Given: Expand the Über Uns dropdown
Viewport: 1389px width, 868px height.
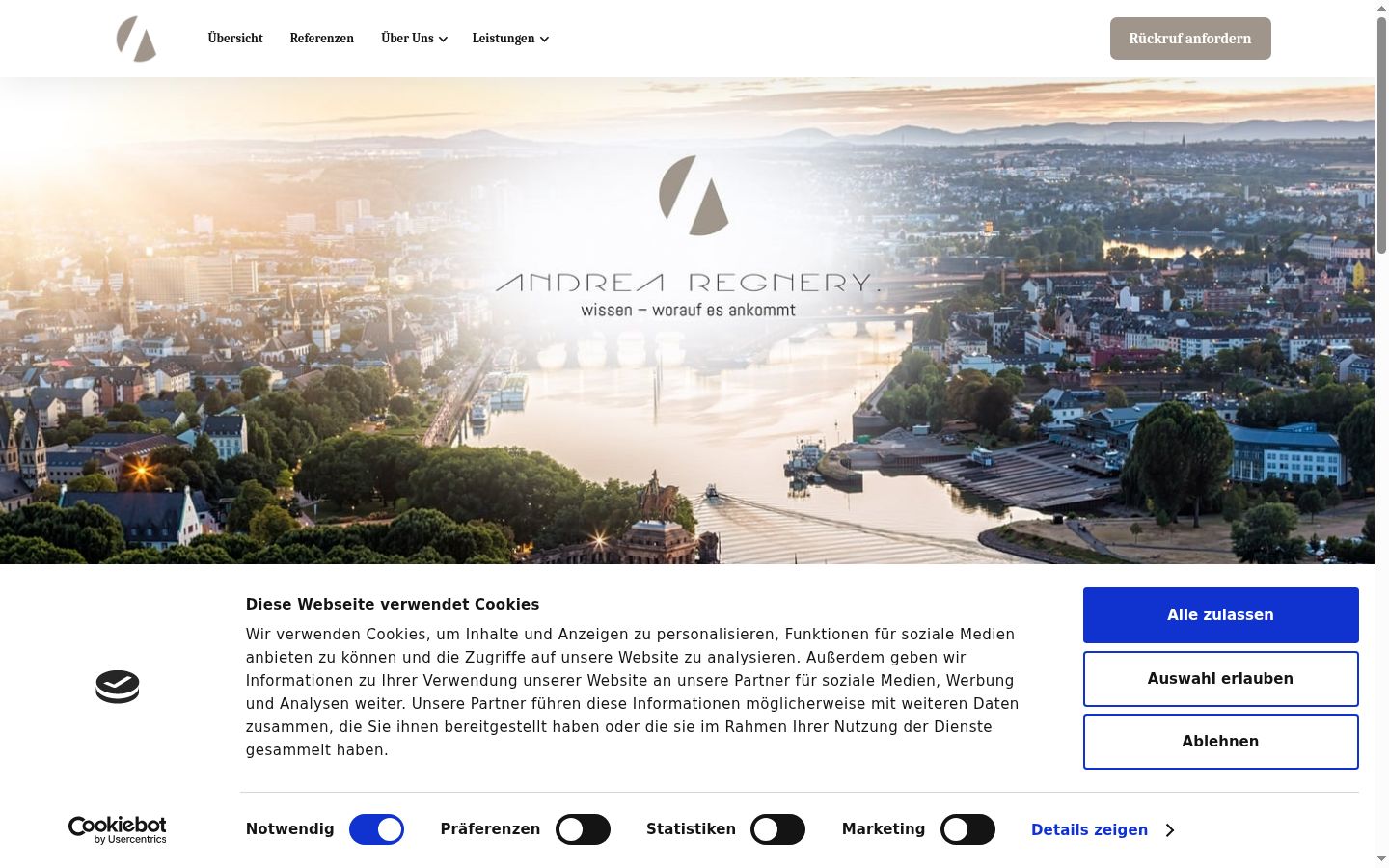Looking at the screenshot, I should [x=414, y=39].
